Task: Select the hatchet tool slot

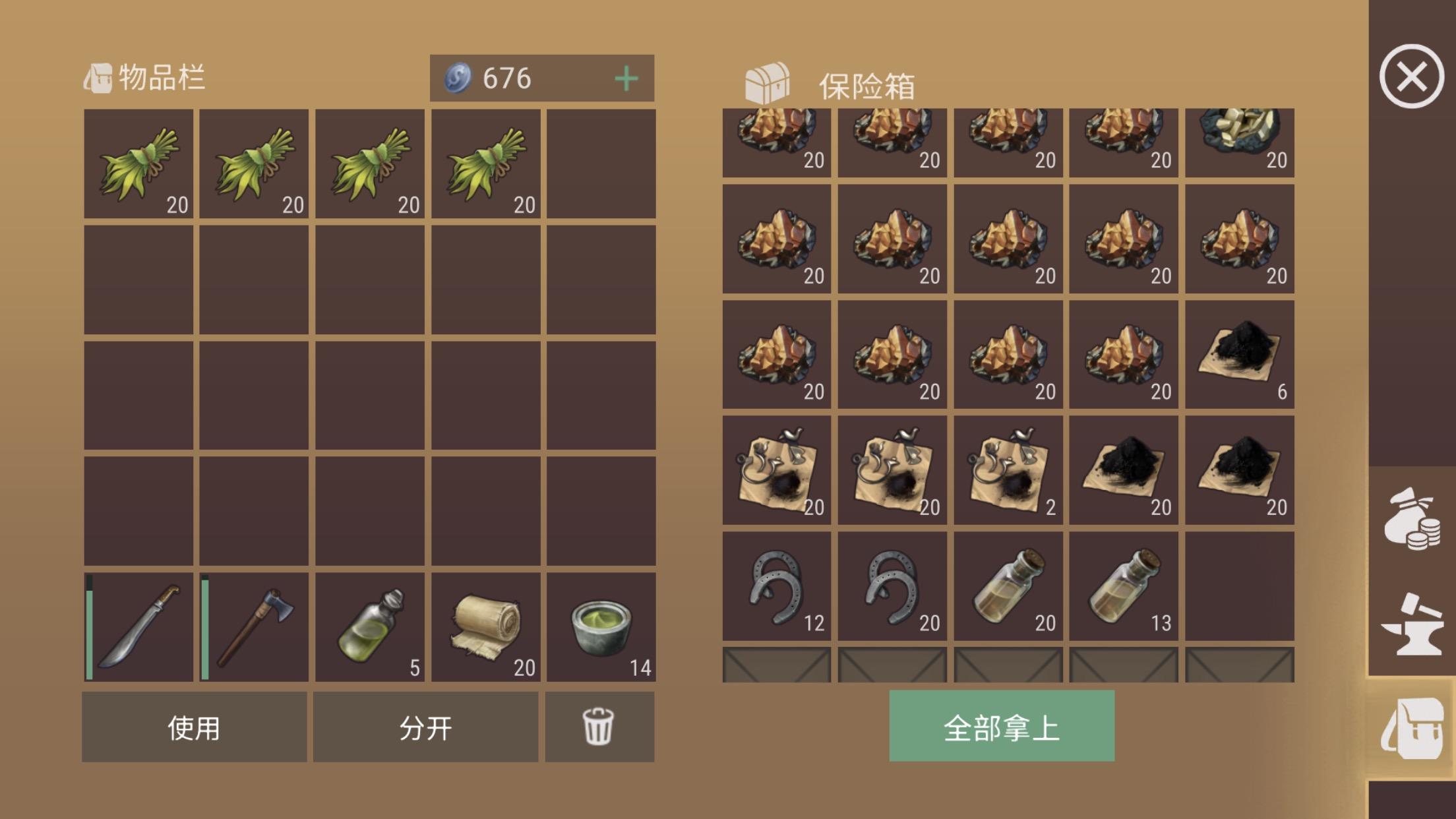Action: (254, 626)
